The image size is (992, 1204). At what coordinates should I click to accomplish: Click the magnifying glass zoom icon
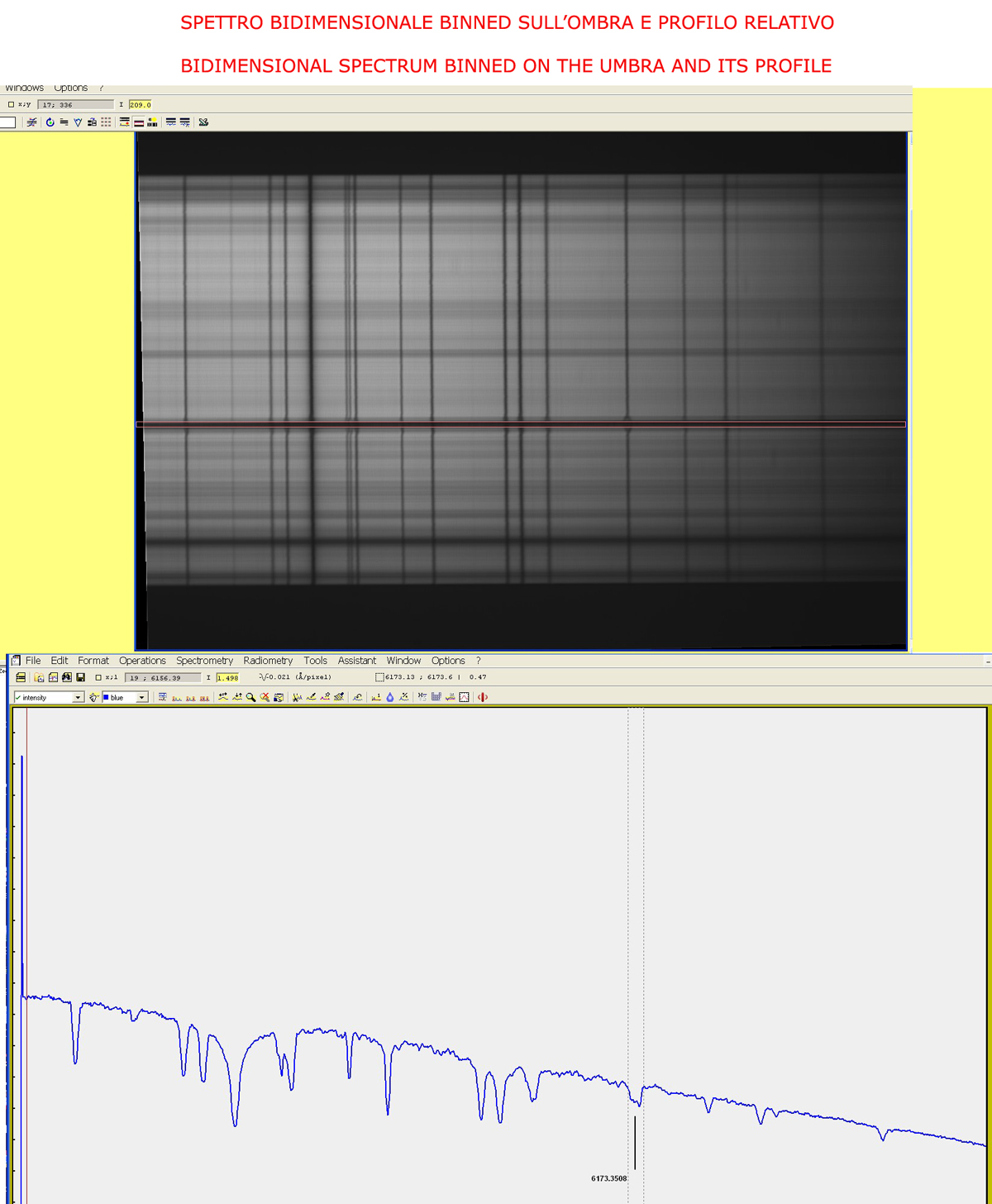250,697
